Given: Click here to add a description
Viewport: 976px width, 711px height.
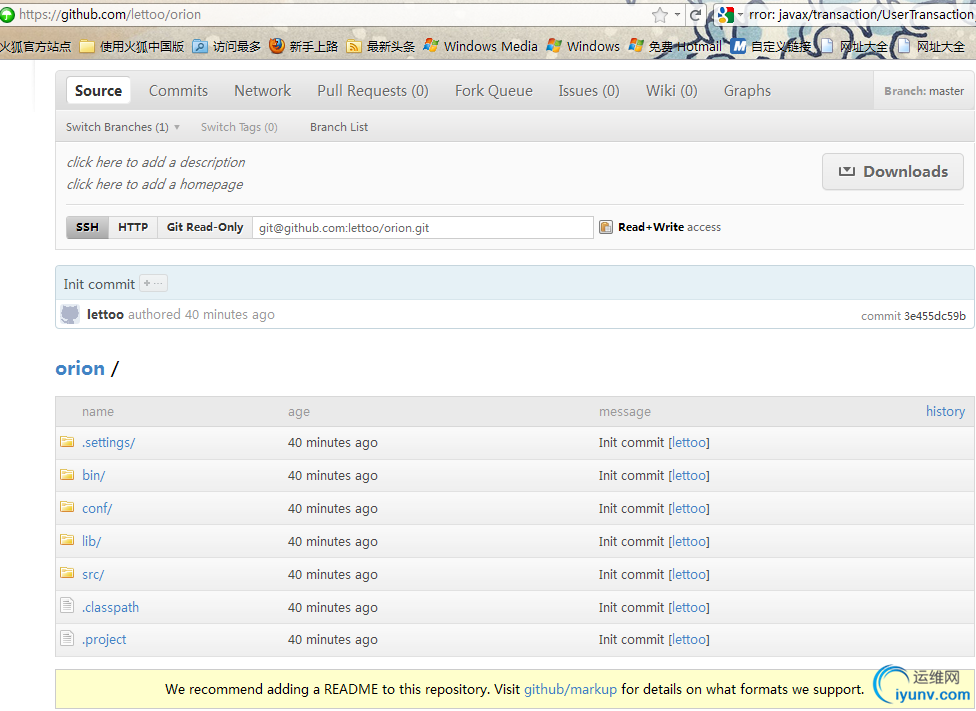Looking at the screenshot, I should pyautogui.click(x=156, y=162).
